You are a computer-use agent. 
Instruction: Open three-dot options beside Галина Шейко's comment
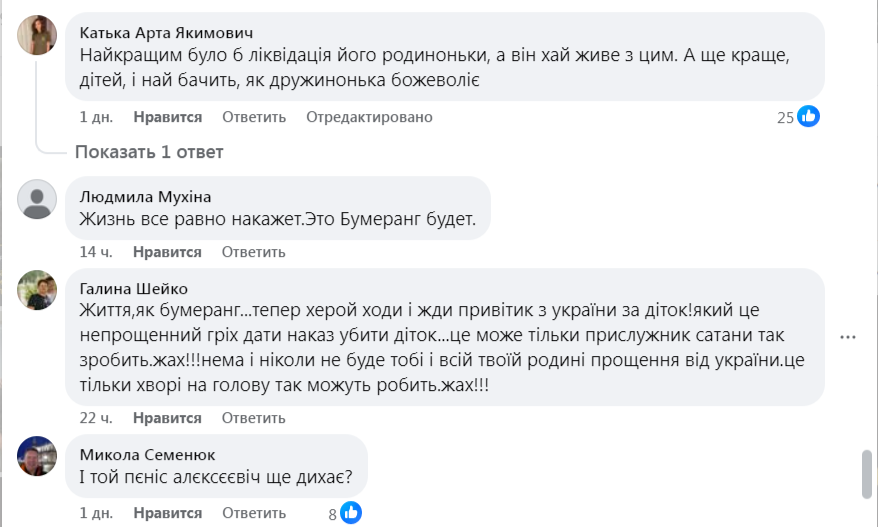coord(848,337)
